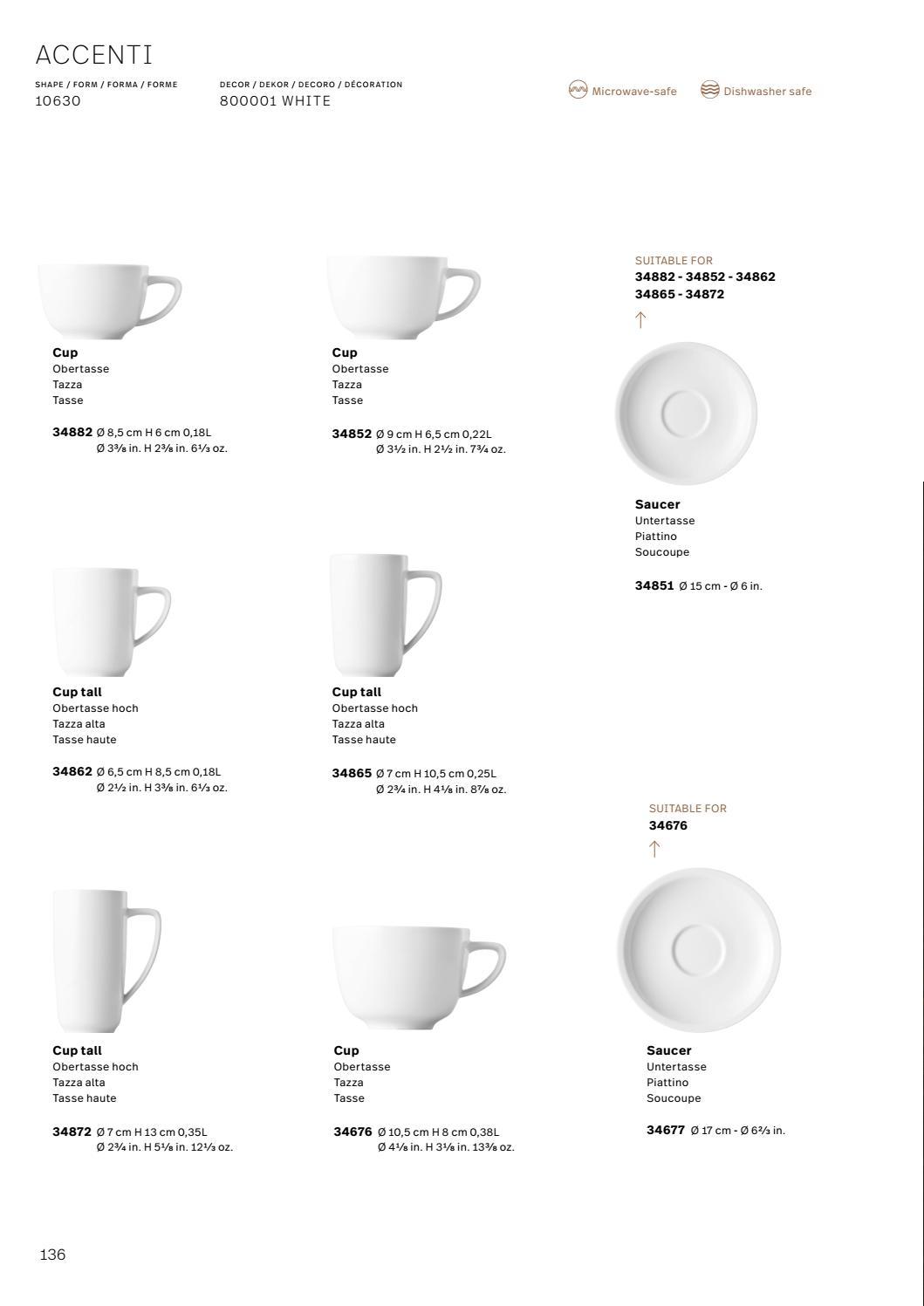Click the arrow above saucer 34677
This screenshot has width=924, height=1306.
(654, 849)
